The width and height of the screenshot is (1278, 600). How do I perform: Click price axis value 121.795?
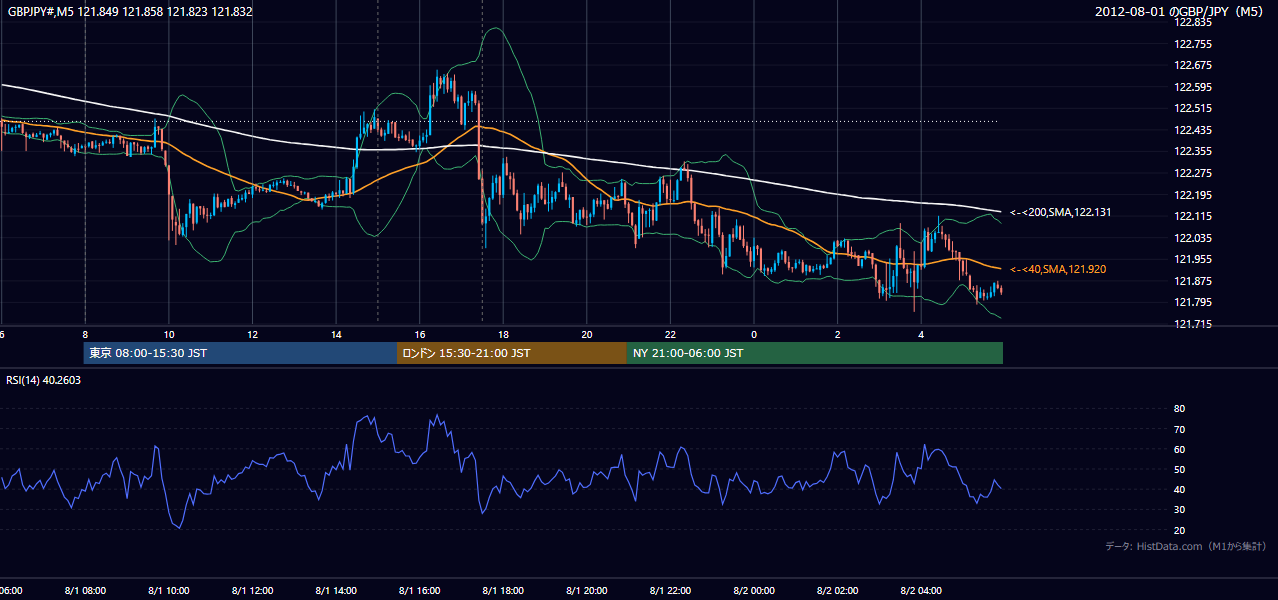(x=1193, y=302)
